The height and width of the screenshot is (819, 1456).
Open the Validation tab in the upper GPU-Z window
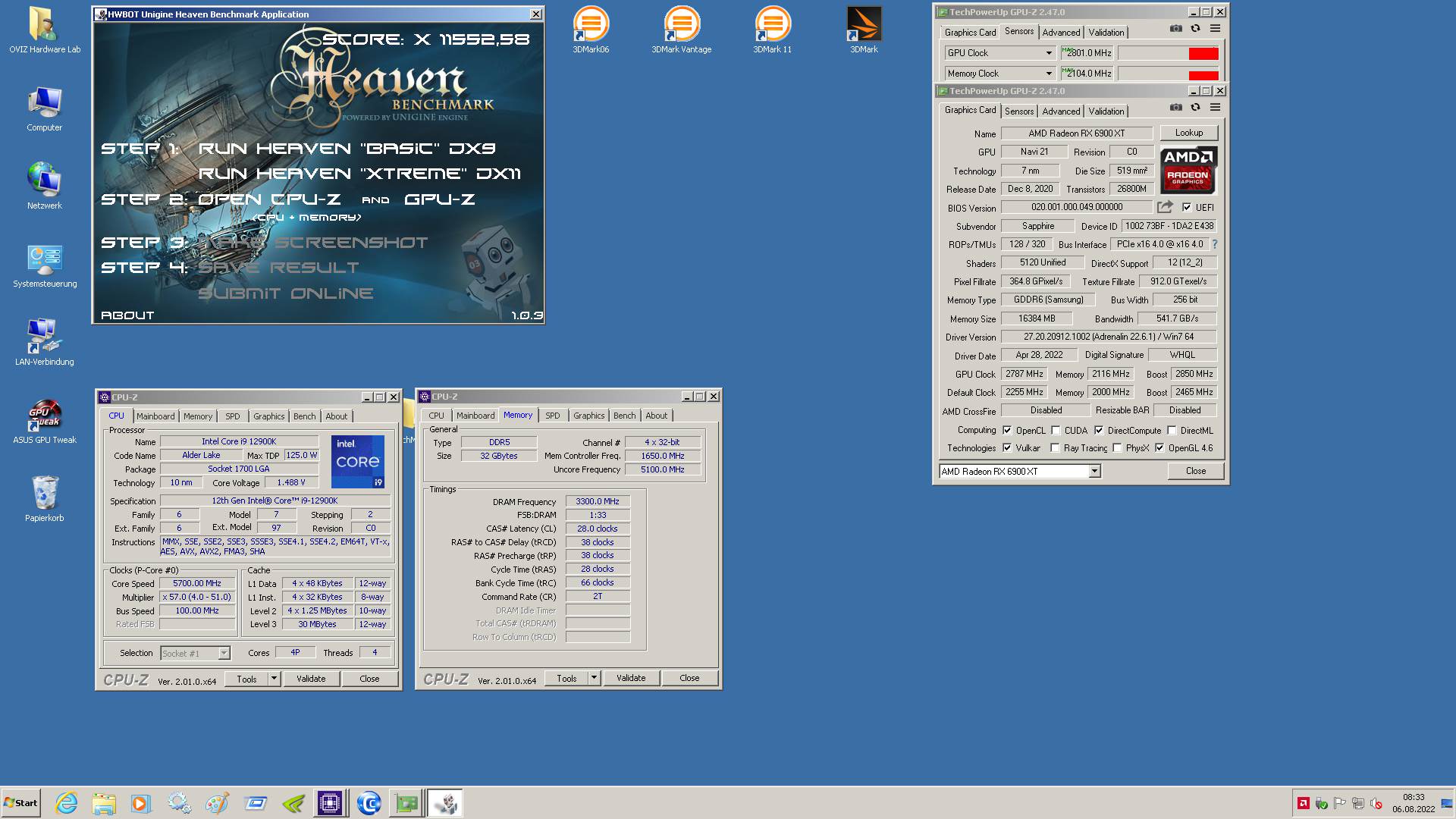[1106, 33]
